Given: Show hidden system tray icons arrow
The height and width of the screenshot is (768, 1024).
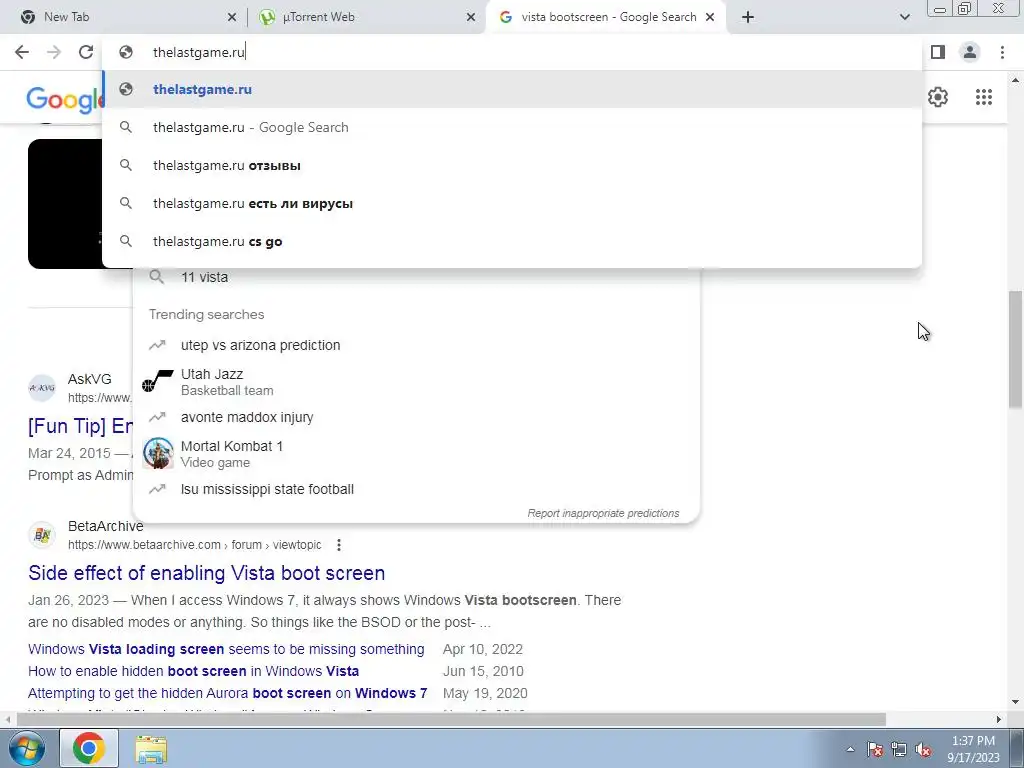Looking at the screenshot, I should coord(850,750).
